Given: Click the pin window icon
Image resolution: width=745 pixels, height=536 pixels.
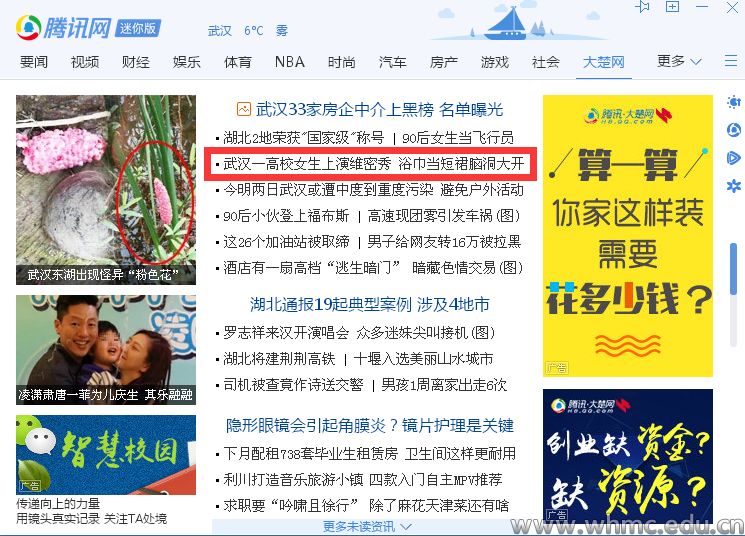Looking at the screenshot, I should (642, 7).
